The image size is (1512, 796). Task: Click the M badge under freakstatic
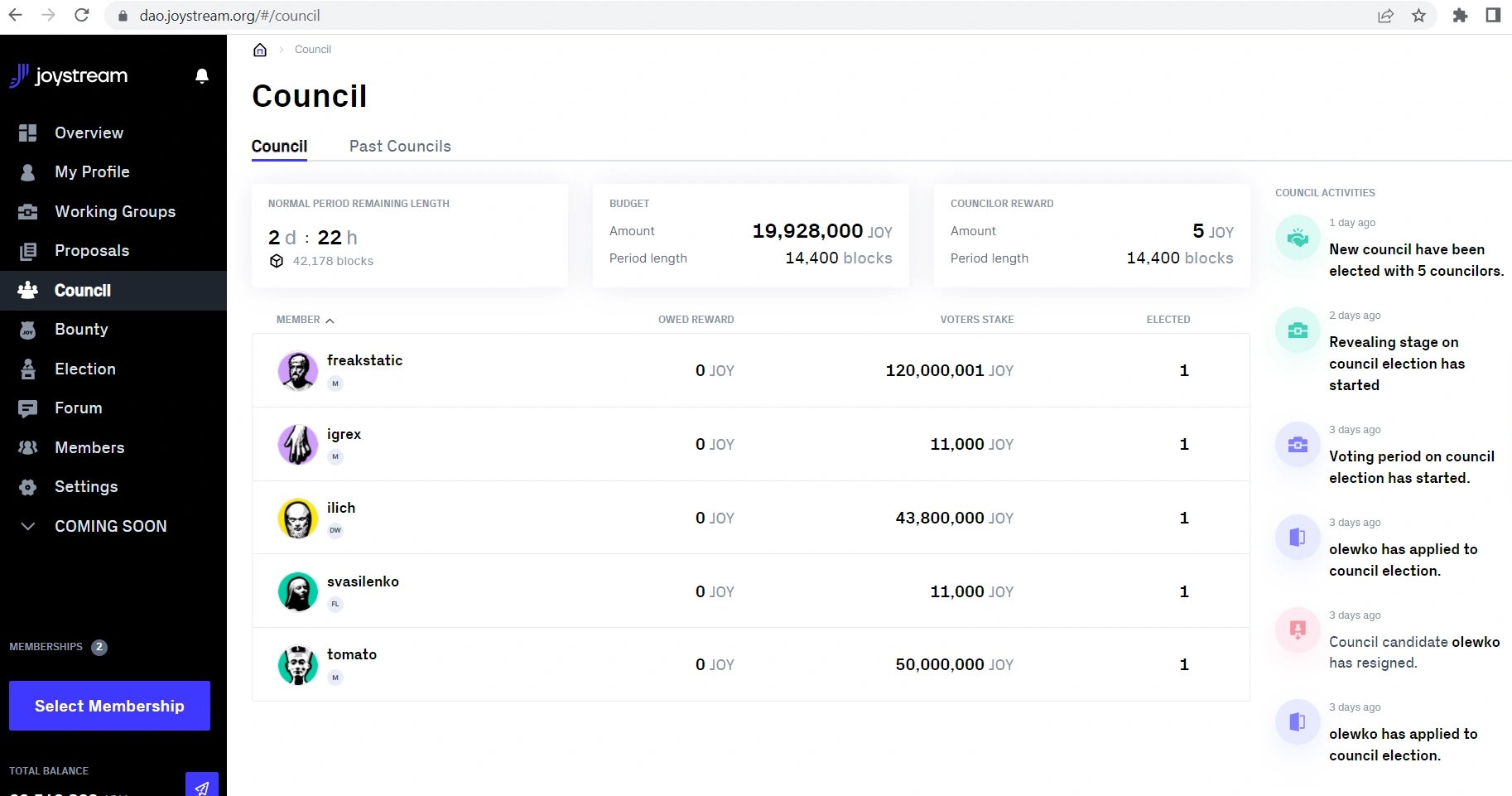pos(335,384)
